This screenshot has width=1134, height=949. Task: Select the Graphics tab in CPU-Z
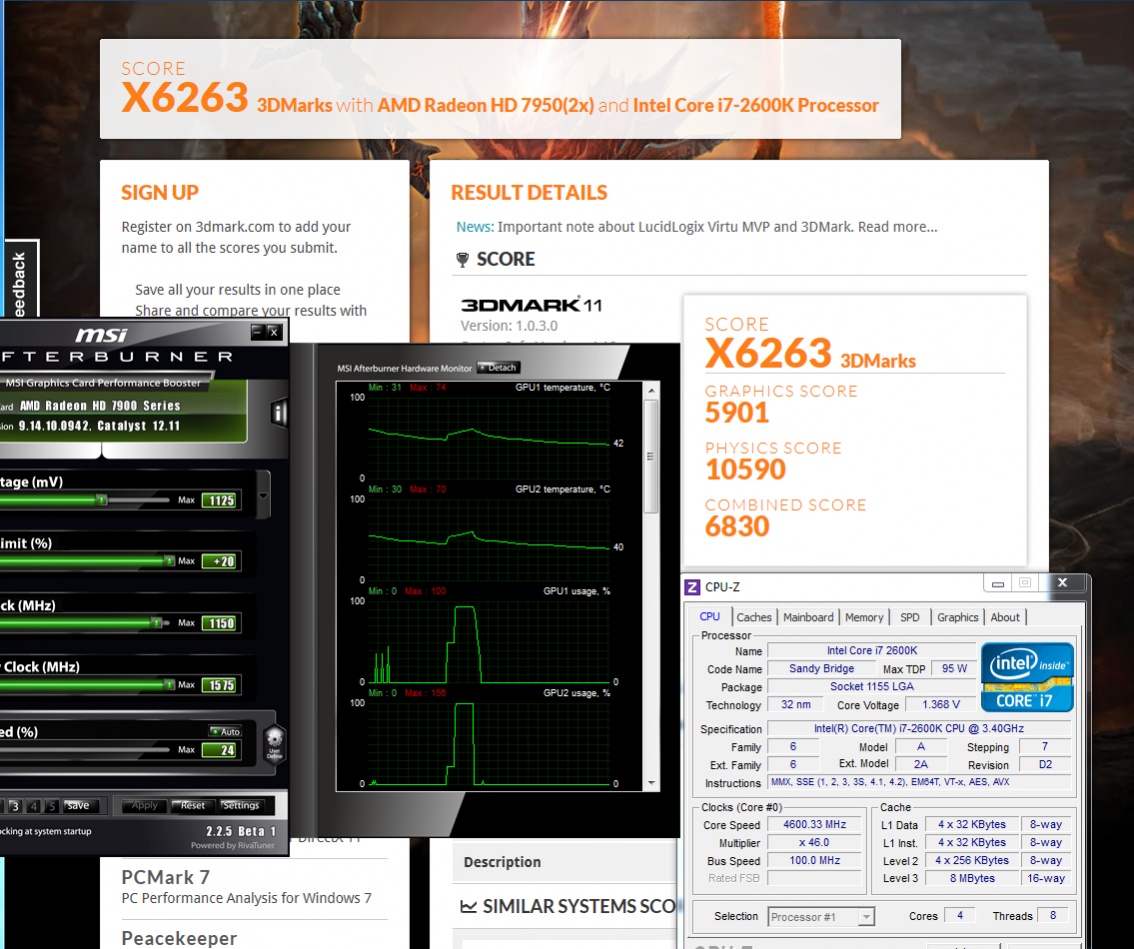tap(958, 617)
